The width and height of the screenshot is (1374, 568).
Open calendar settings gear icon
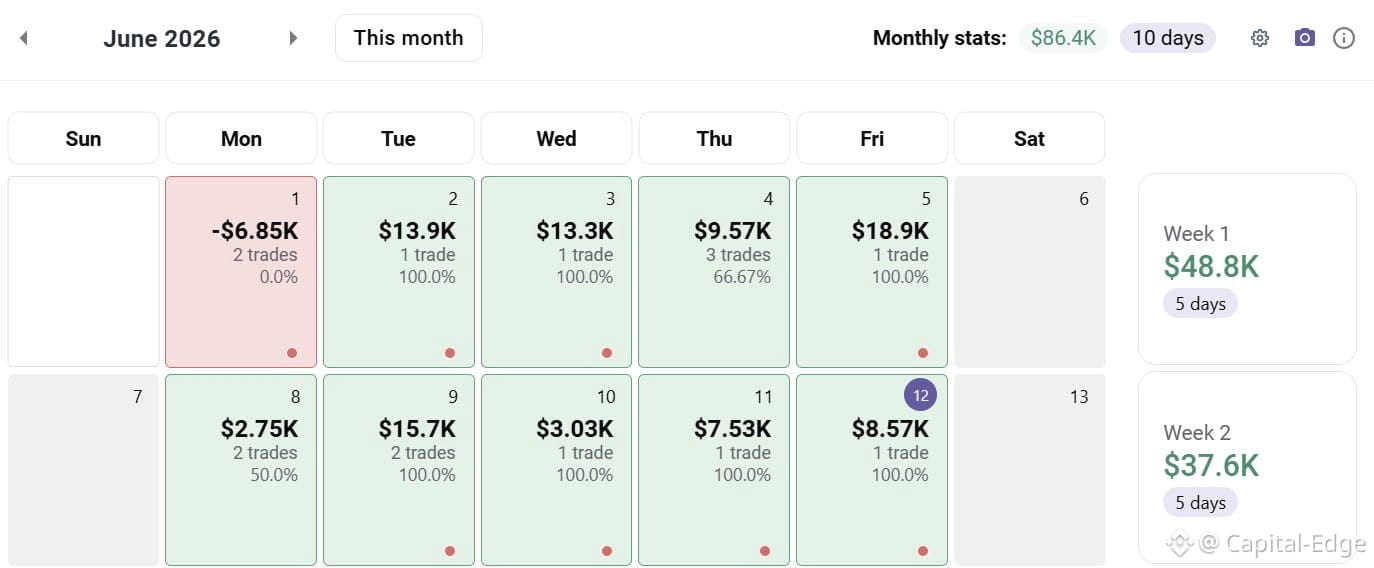1260,38
